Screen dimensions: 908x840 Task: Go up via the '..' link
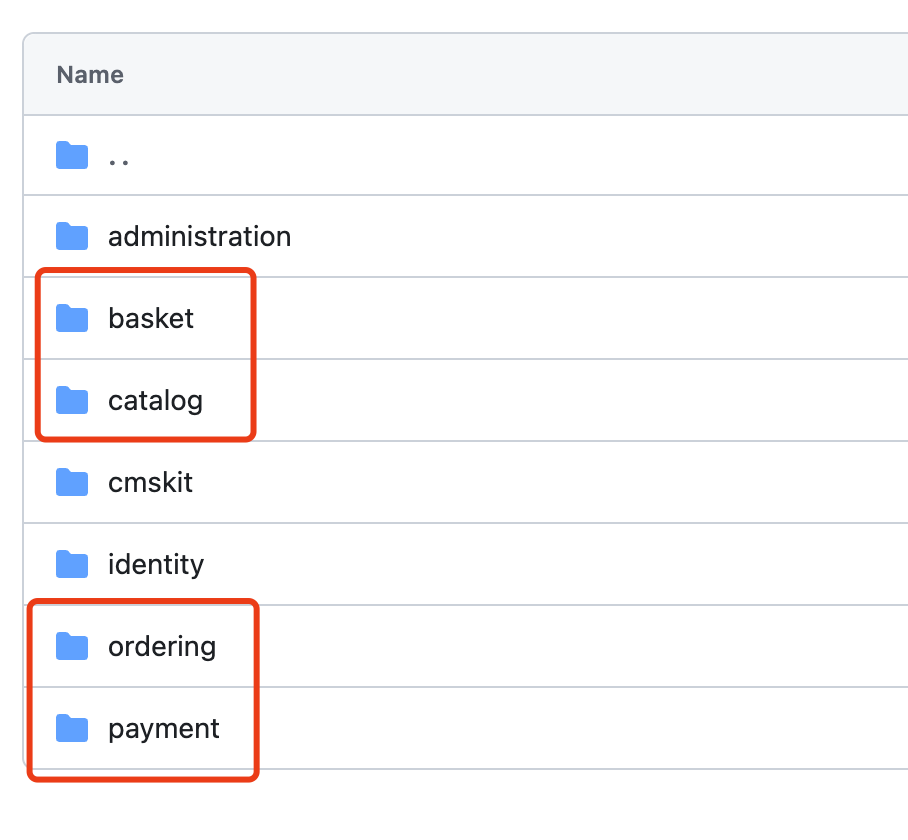(119, 156)
